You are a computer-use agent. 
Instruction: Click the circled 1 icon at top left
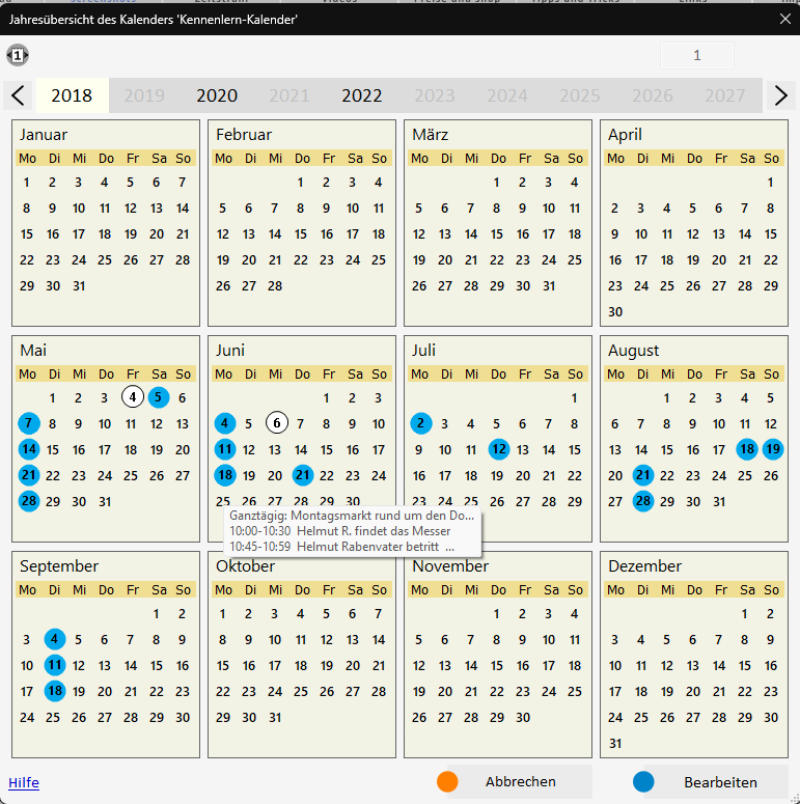click(x=17, y=56)
